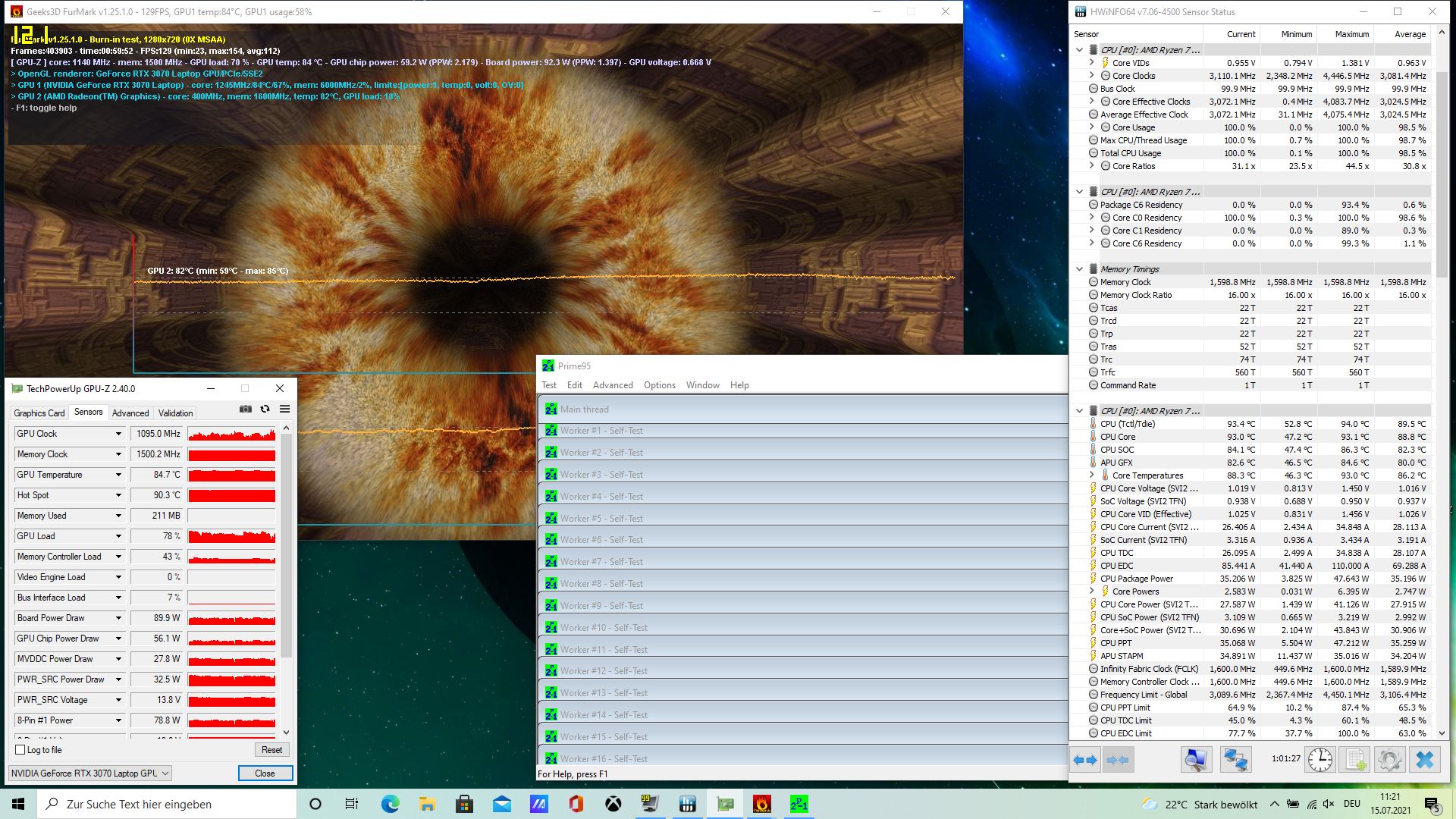Open GPU selection combo box in GPU-Z
This screenshot has width=1456, height=819.
[x=89, y=773]
